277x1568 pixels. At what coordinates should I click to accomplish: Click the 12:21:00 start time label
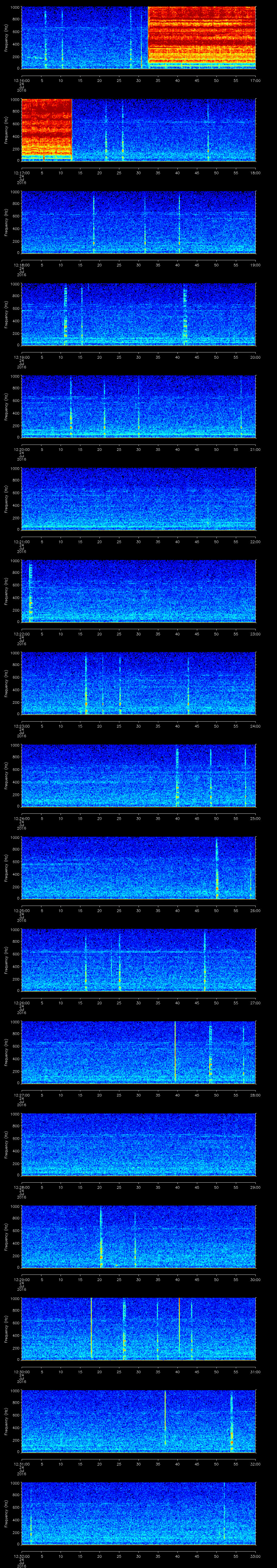click(21, 542)
